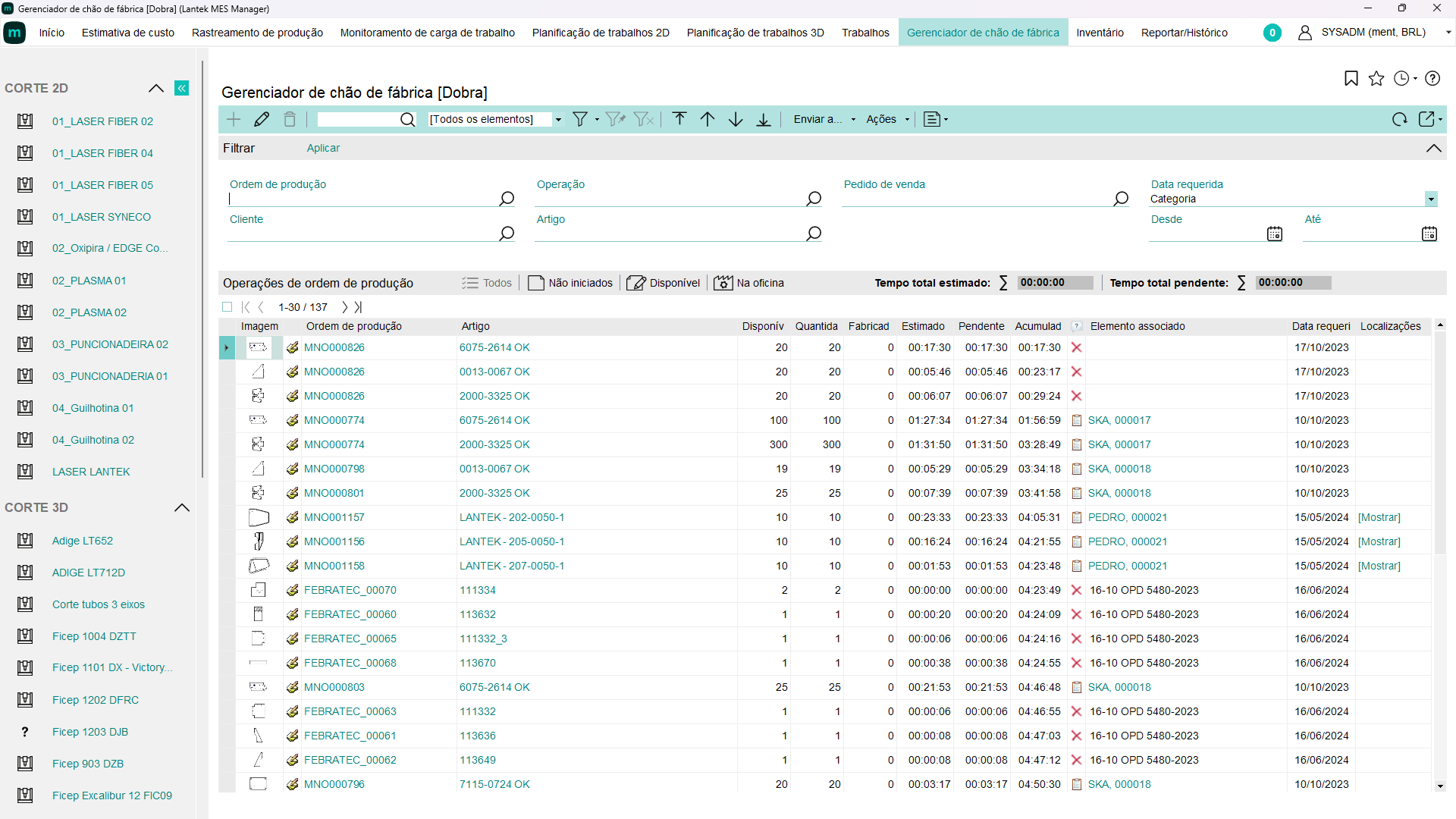The height and width of the screenshot is (819, 1456).
Task: Open article link LANTEK - 205-0050-1
Action: [x=512, y=541]
